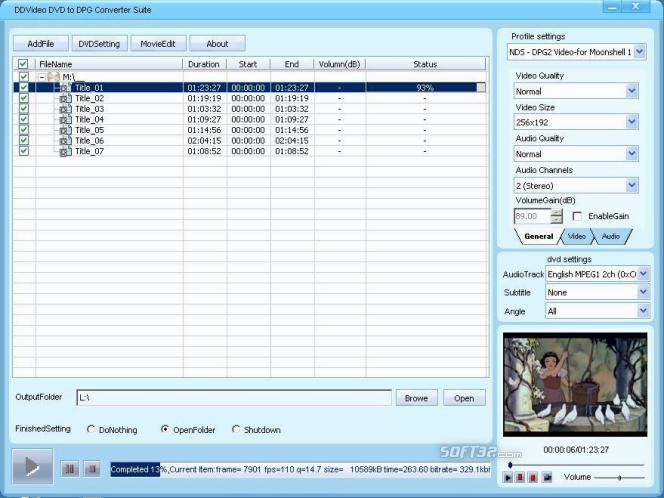Uncheck the Title_05 checkbox
Screen dimensions: 664x498
(24, 130)
